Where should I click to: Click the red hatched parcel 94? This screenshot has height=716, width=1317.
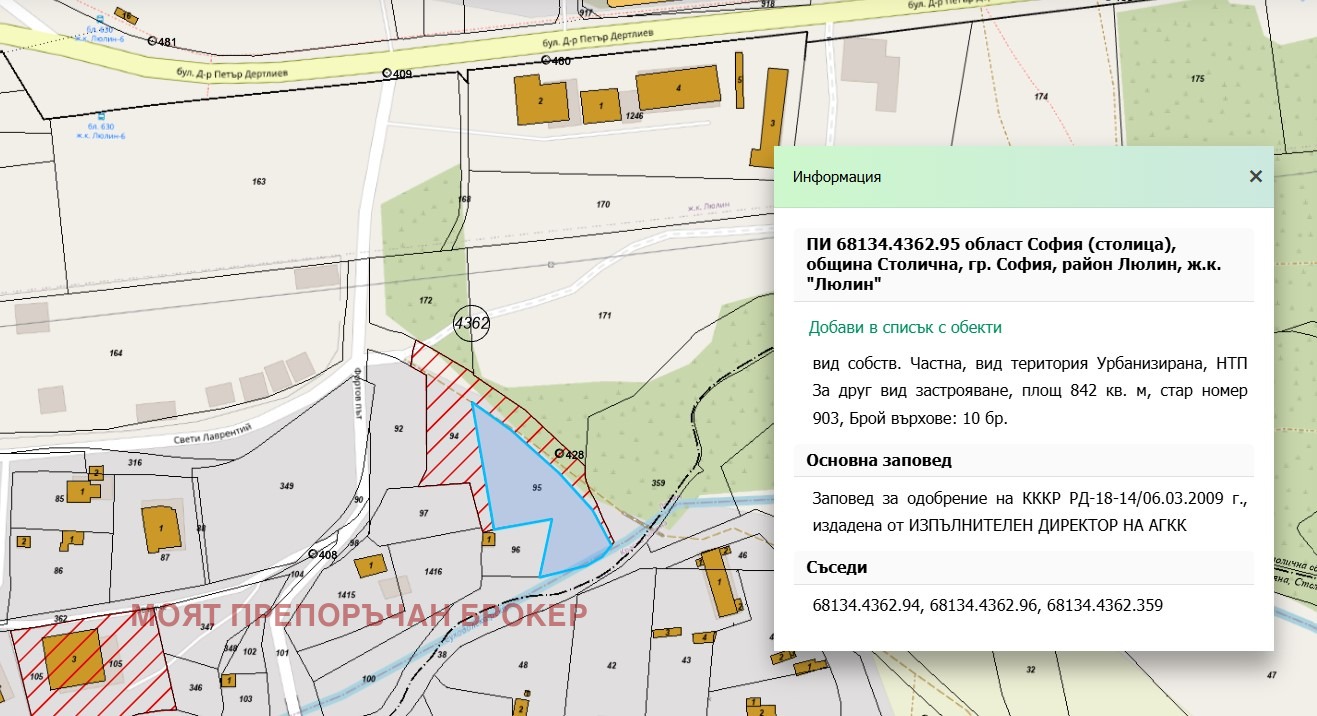(x=452, y=435)
